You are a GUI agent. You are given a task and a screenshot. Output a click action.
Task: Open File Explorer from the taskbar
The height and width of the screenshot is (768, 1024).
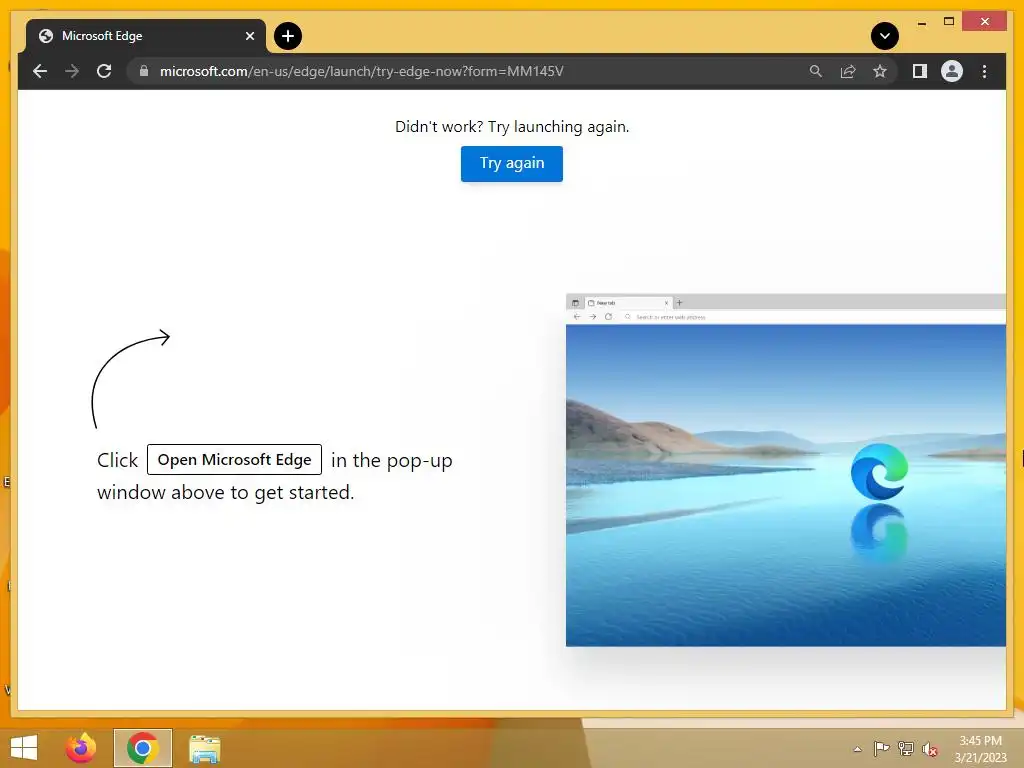coord(204,748)
